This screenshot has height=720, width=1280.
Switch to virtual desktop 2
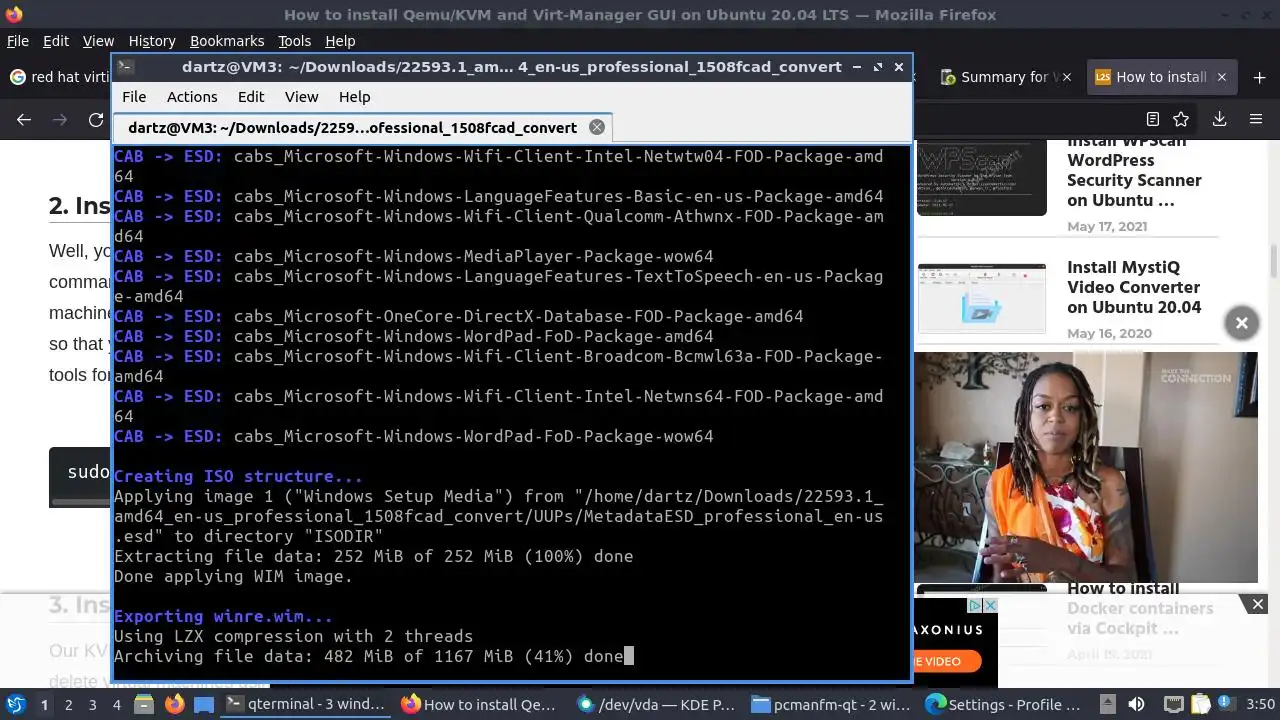(68, 704)
